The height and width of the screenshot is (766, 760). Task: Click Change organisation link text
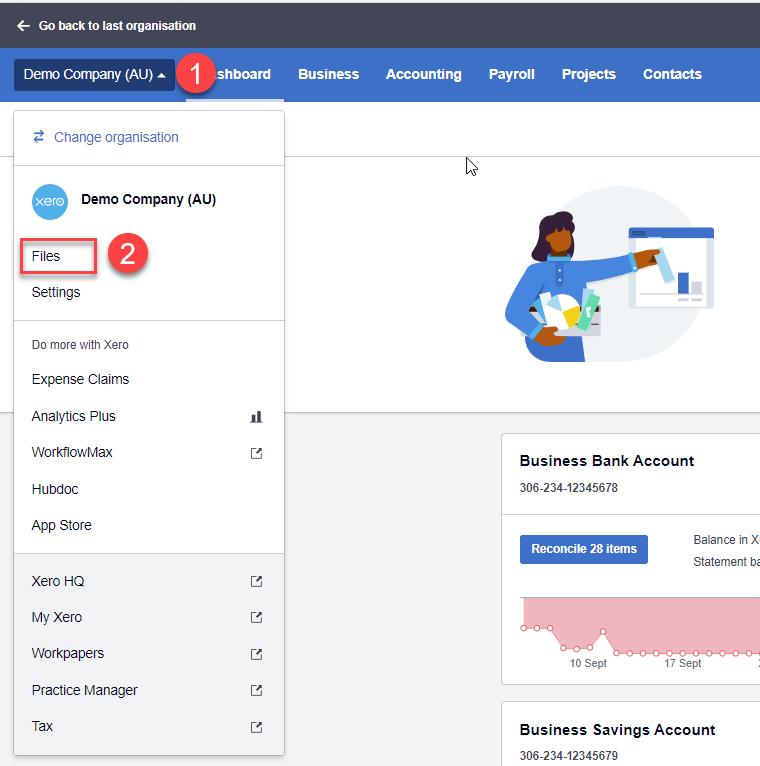click(116, 137)
